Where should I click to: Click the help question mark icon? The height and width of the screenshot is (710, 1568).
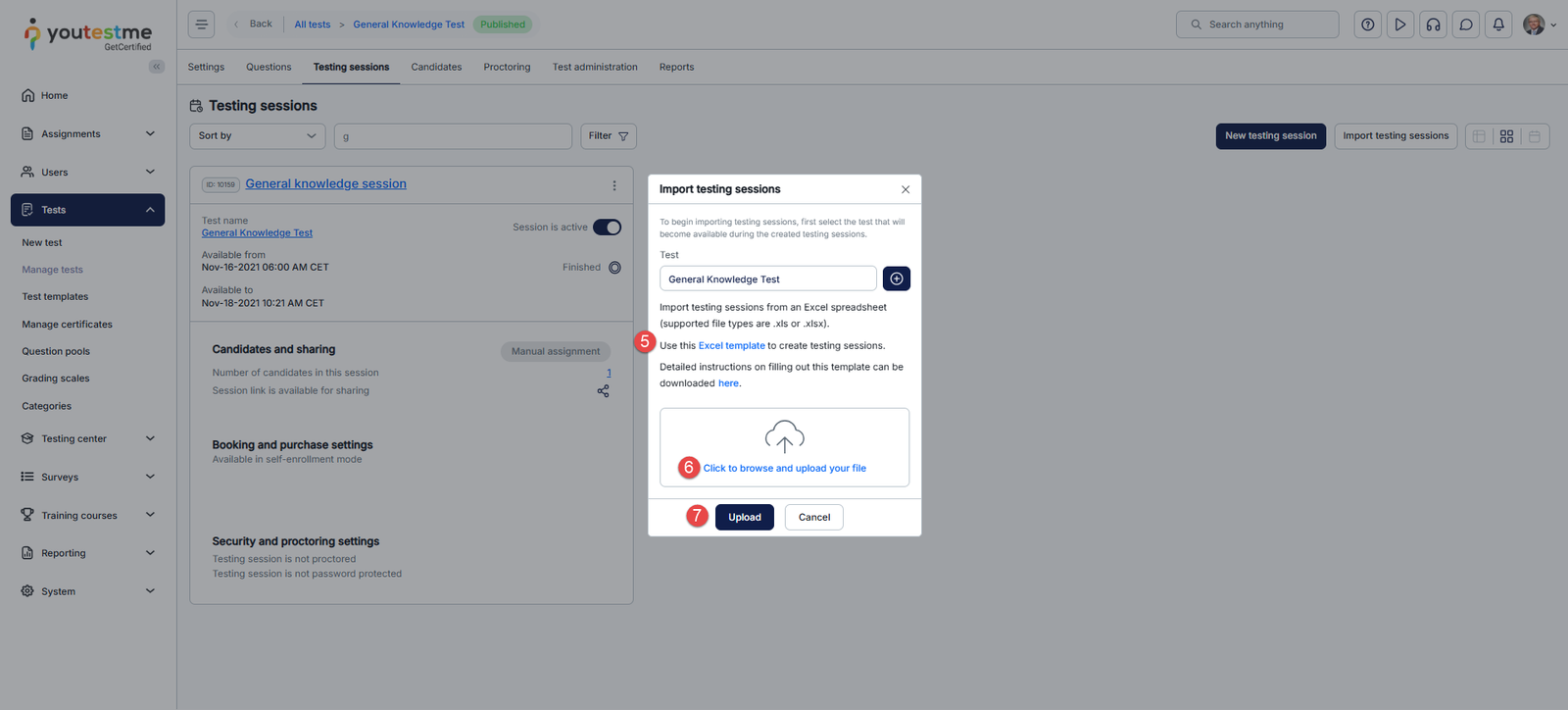(1368, 25)
